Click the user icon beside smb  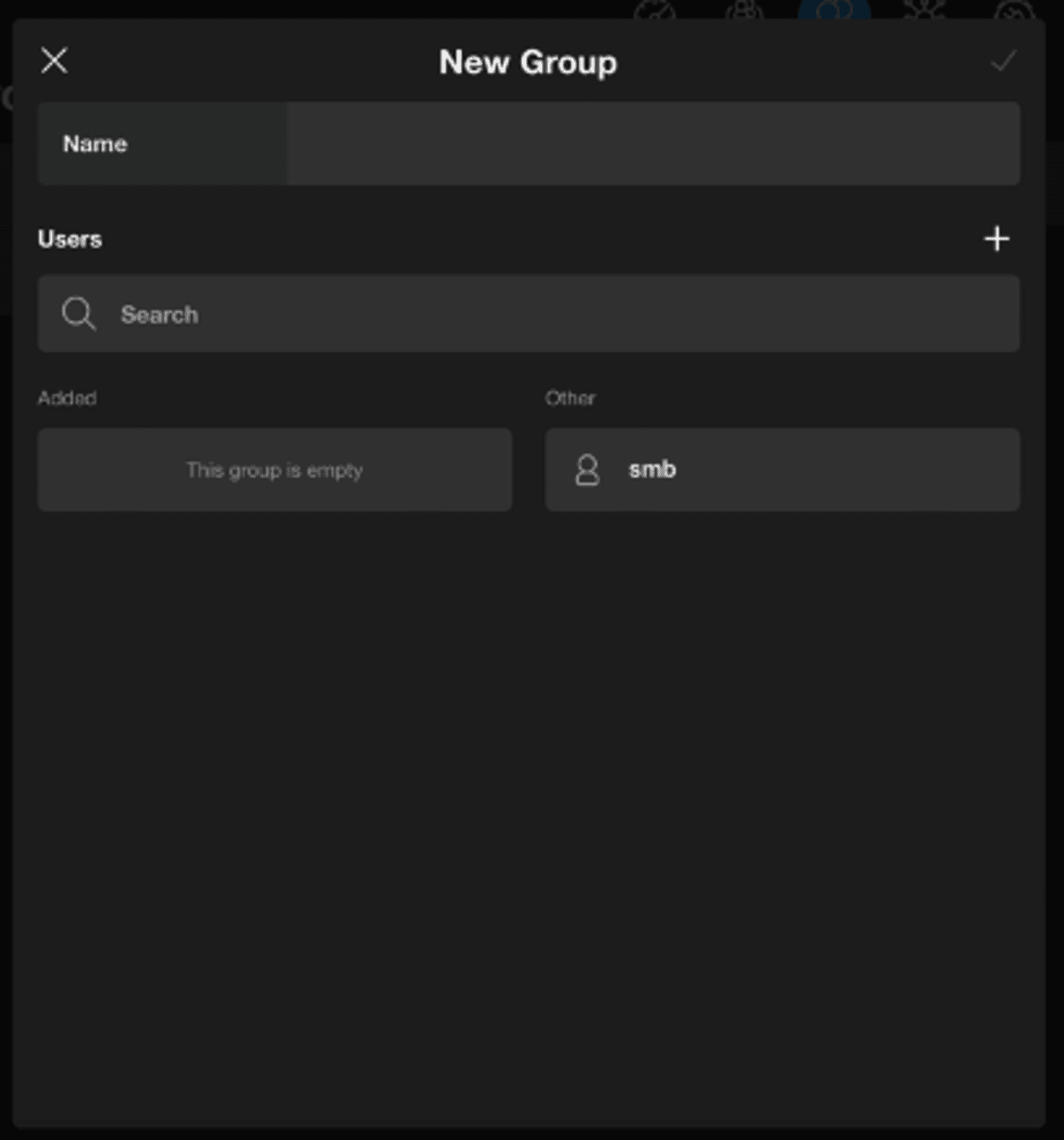[x=587, y=470]
